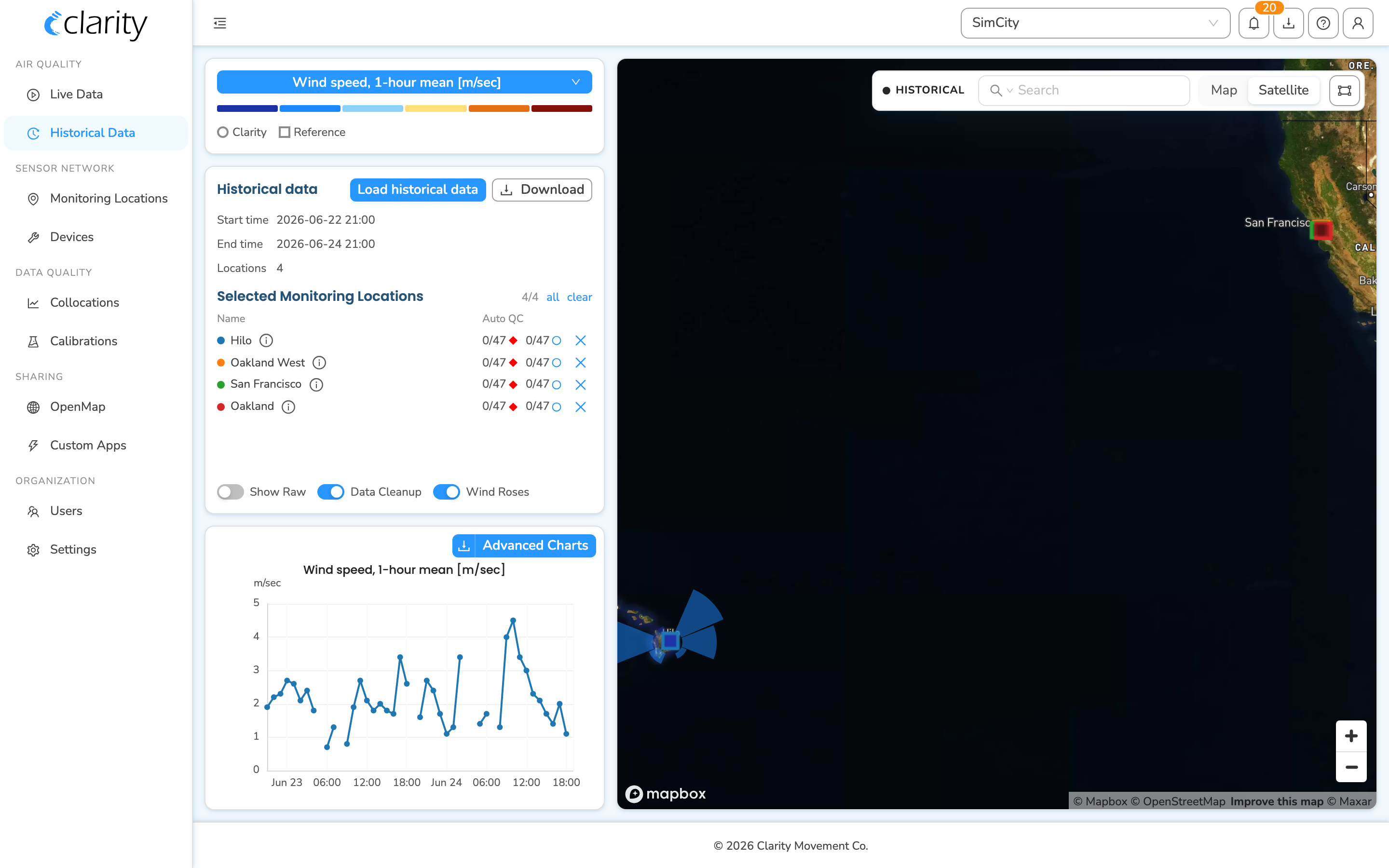Click the Mapbox logo
The height and width of the screenshot is (868, 1389).
pyautogui.click(x=666, y=794)
